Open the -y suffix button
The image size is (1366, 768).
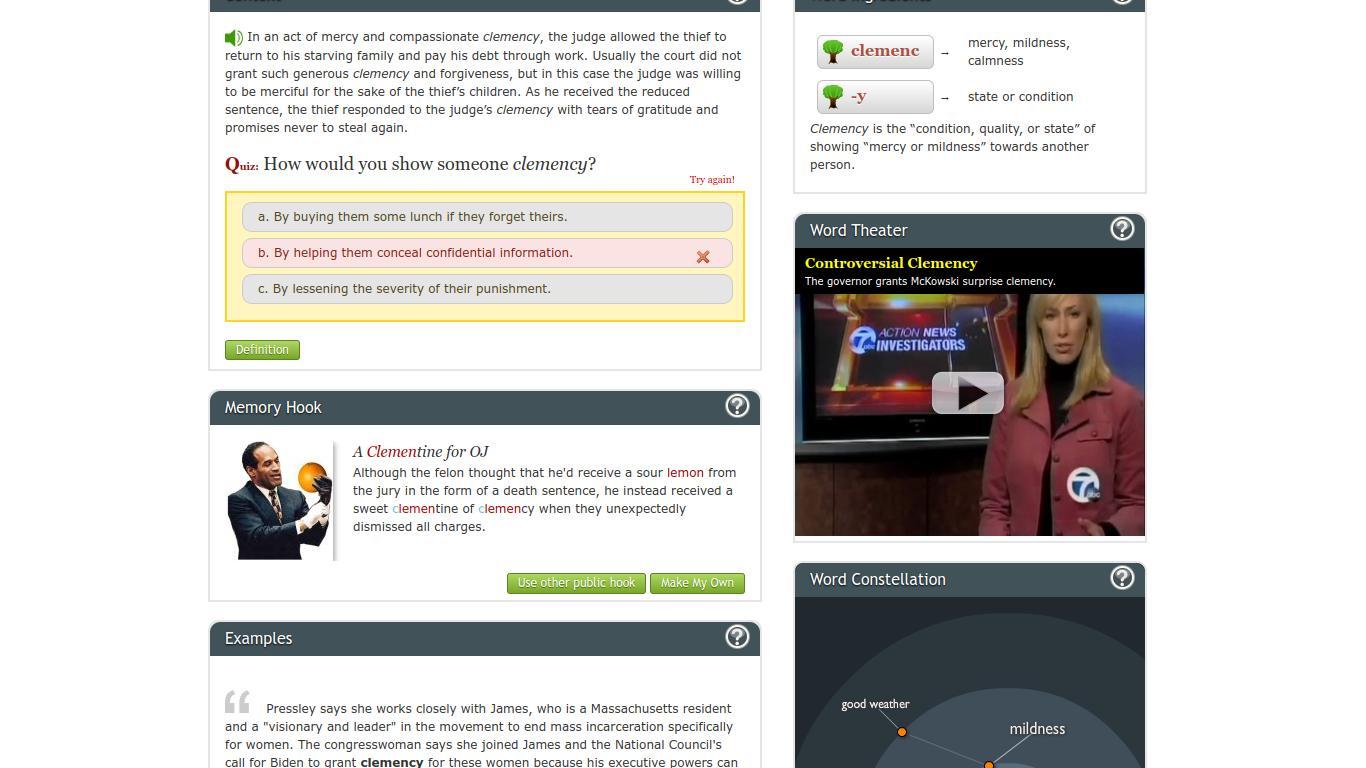pos(875,97)
